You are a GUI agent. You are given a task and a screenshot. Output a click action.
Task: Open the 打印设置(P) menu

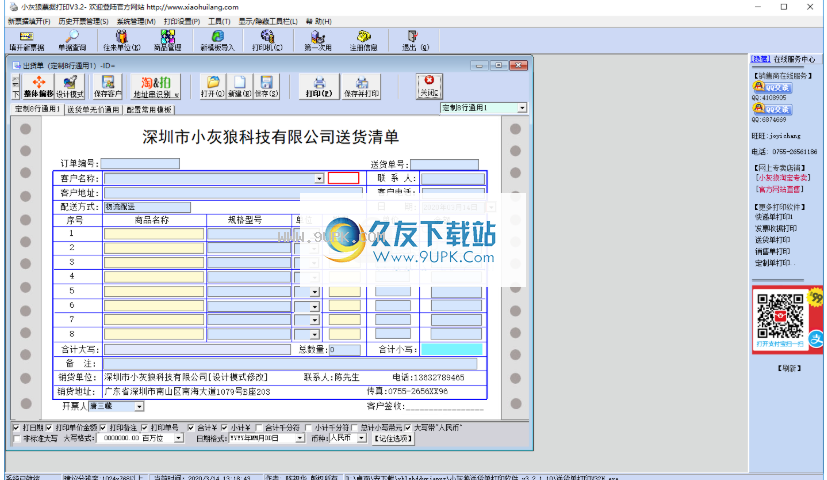(182, 21)
